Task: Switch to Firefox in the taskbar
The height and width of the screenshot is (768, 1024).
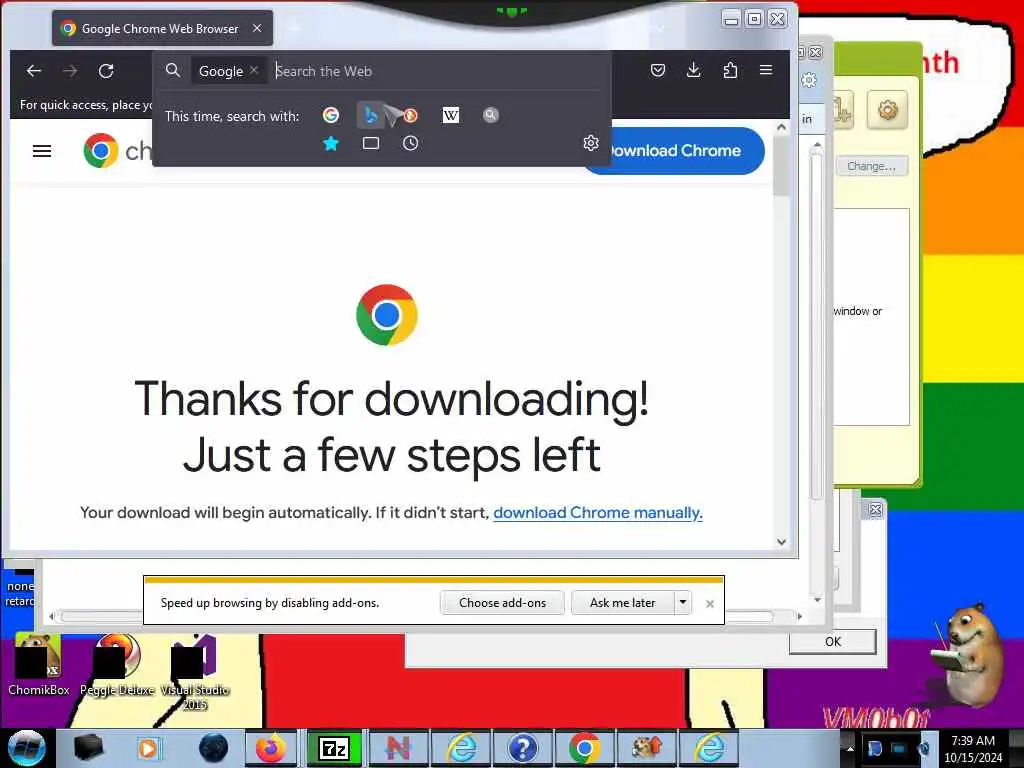Action: click(271, 748)
